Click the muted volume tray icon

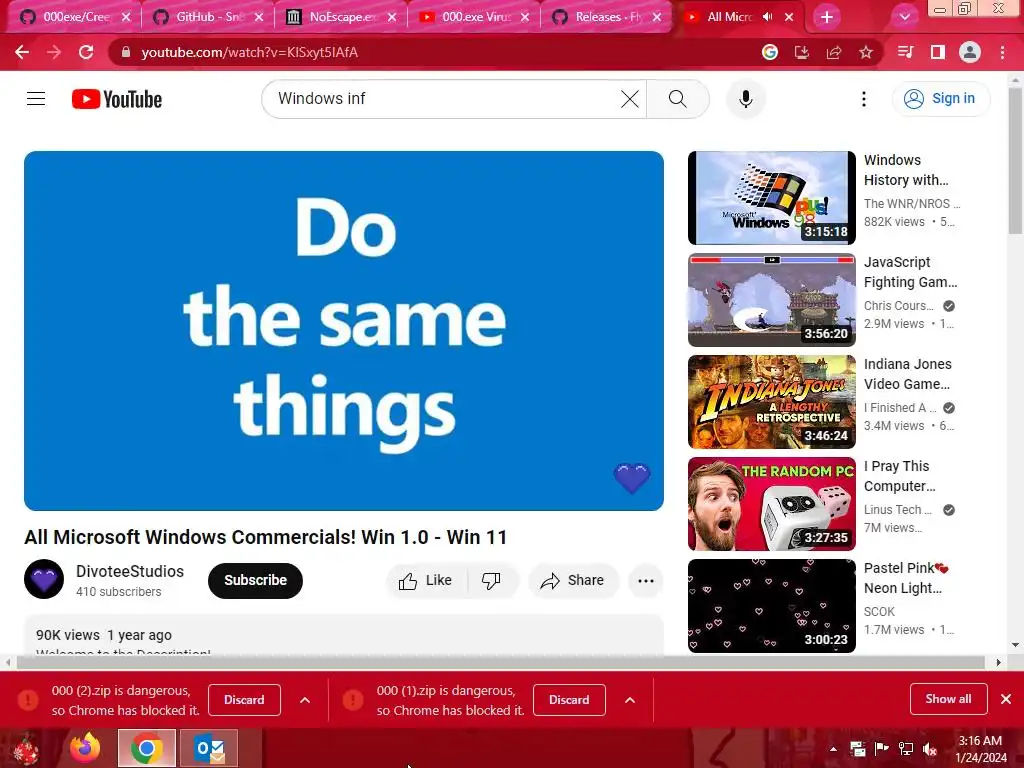coord(930,749)
